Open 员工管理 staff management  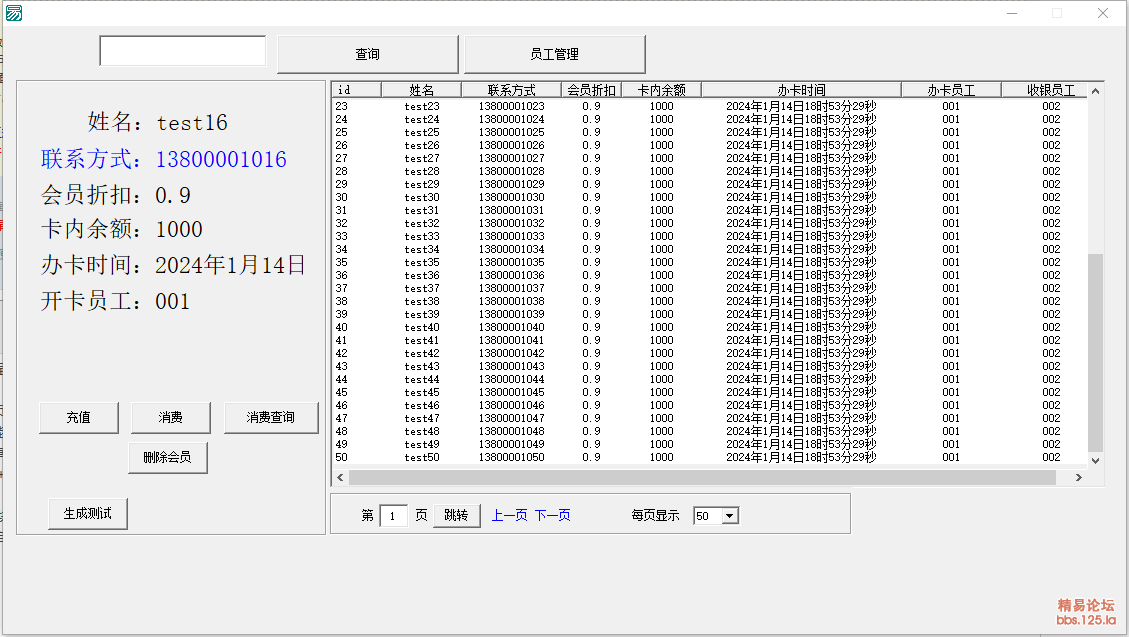[x=554, y=54]
